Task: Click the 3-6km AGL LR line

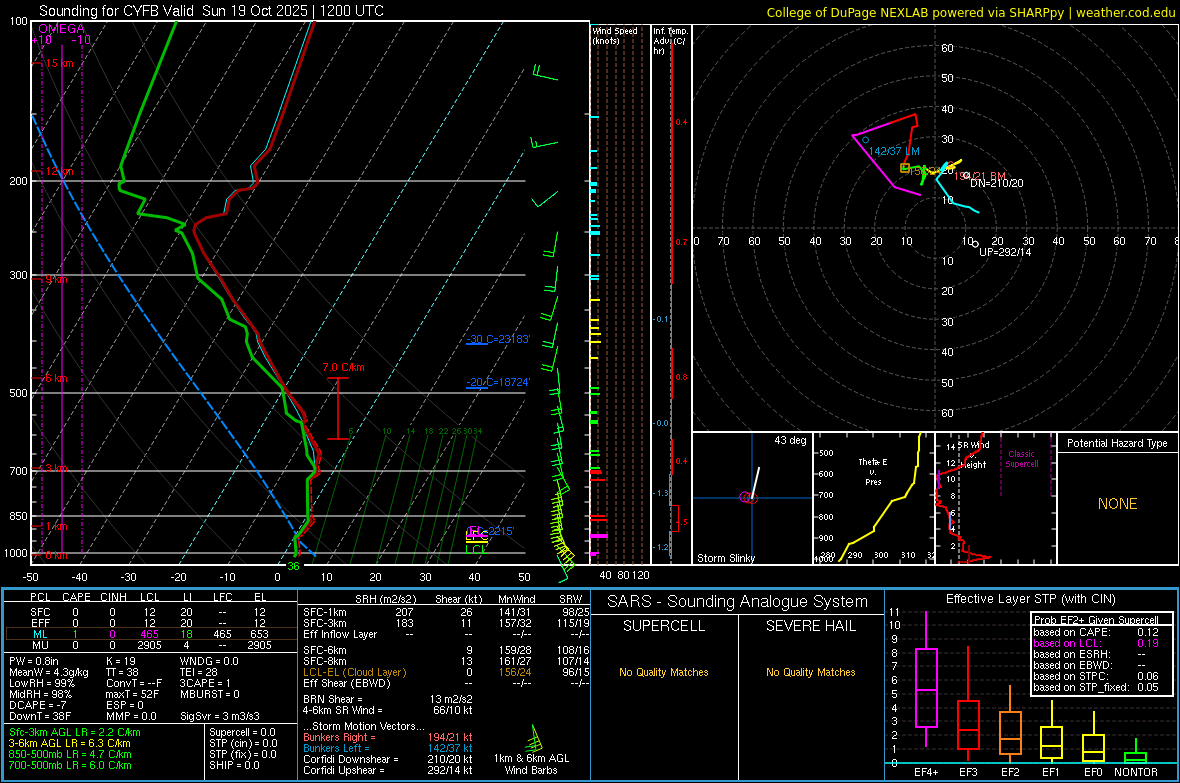Action: pyautogui.click(x=70, y=743)
